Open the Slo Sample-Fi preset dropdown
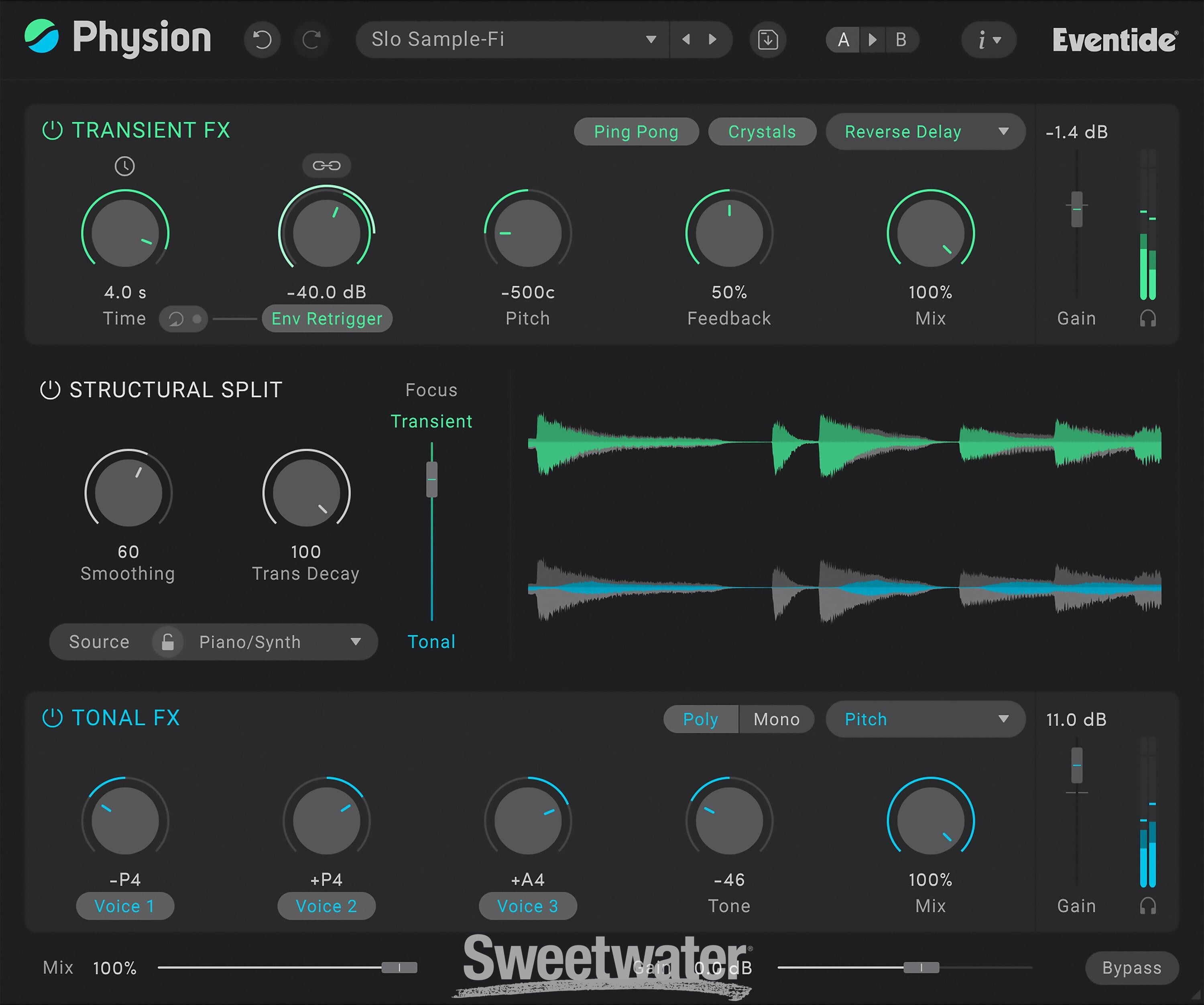1204x1005 pixels. [x=512, y=40]
